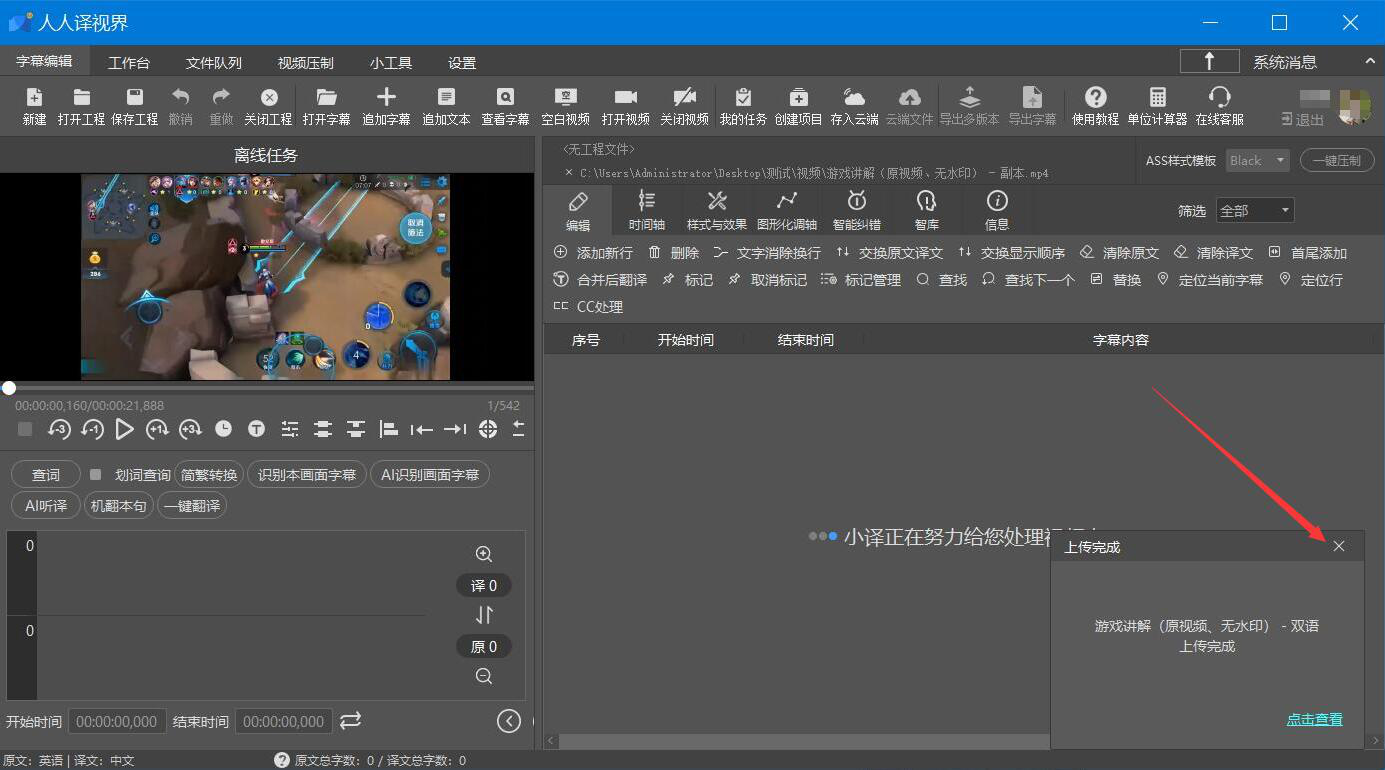
Task: Click the 点击查看 link in notification
Action: 1314,719
